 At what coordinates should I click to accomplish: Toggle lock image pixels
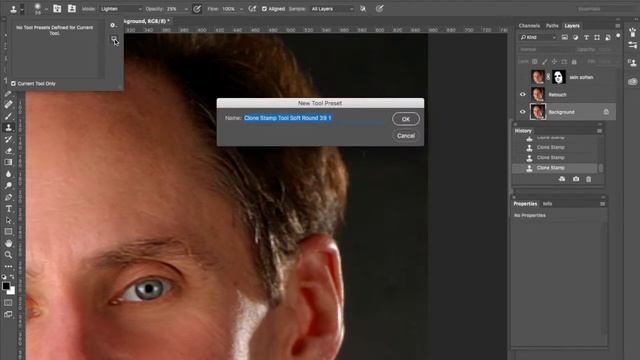(x=544, y=62)
